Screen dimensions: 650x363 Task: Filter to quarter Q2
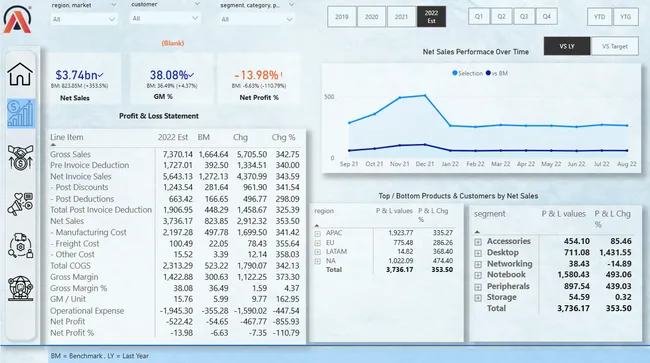click(x=502, y=17)
